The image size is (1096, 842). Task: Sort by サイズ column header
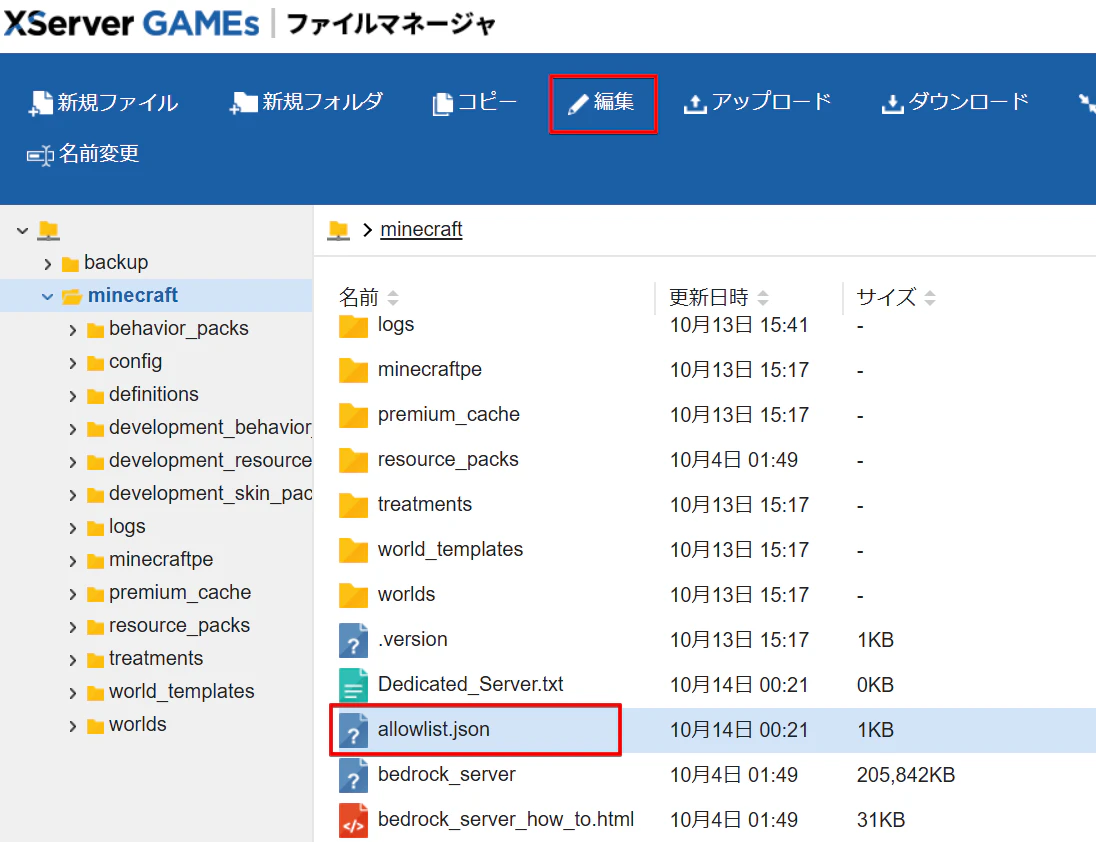tap(896, 298)
